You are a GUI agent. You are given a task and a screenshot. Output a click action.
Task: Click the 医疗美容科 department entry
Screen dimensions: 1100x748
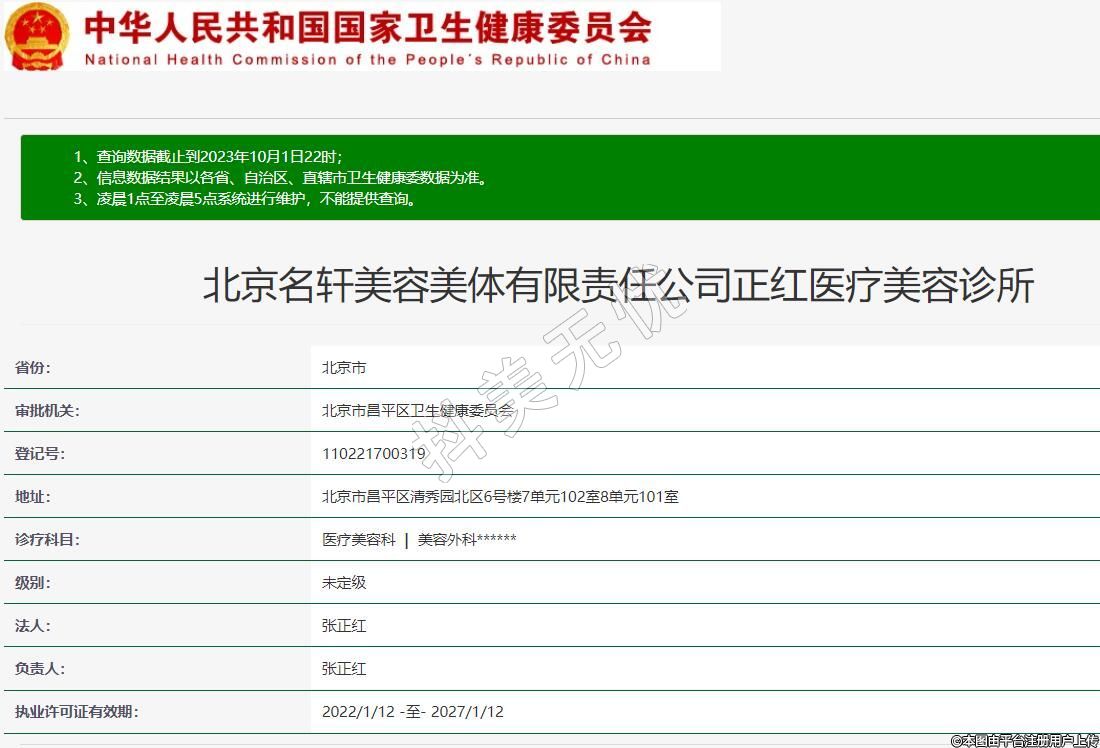coord(358,540)
